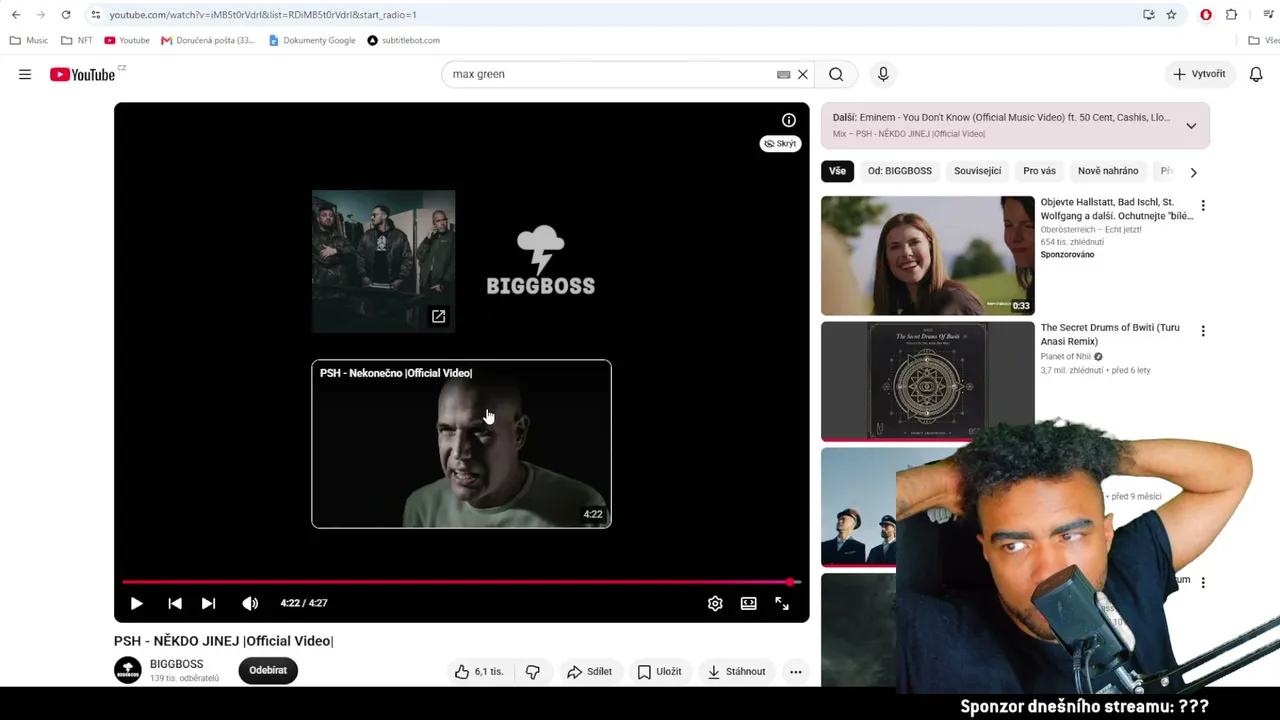
Task: Open options menu for Hallstatt sponsored video
Action: pyautogui.click(x=1203, y=206)
